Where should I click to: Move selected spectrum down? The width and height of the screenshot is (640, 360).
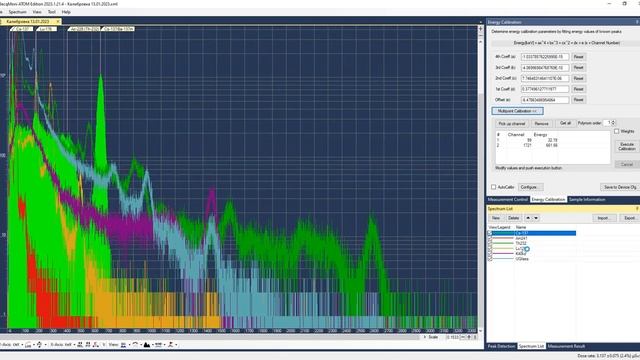(x=536, y=218)
